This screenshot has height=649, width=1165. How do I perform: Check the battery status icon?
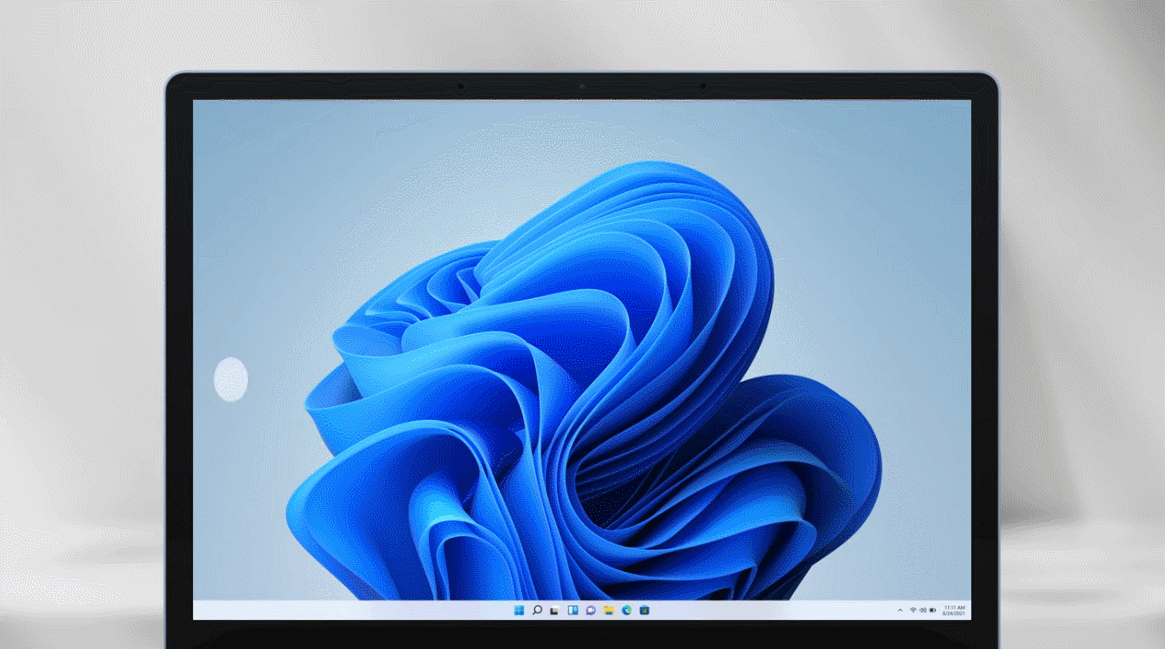[932, 610]
